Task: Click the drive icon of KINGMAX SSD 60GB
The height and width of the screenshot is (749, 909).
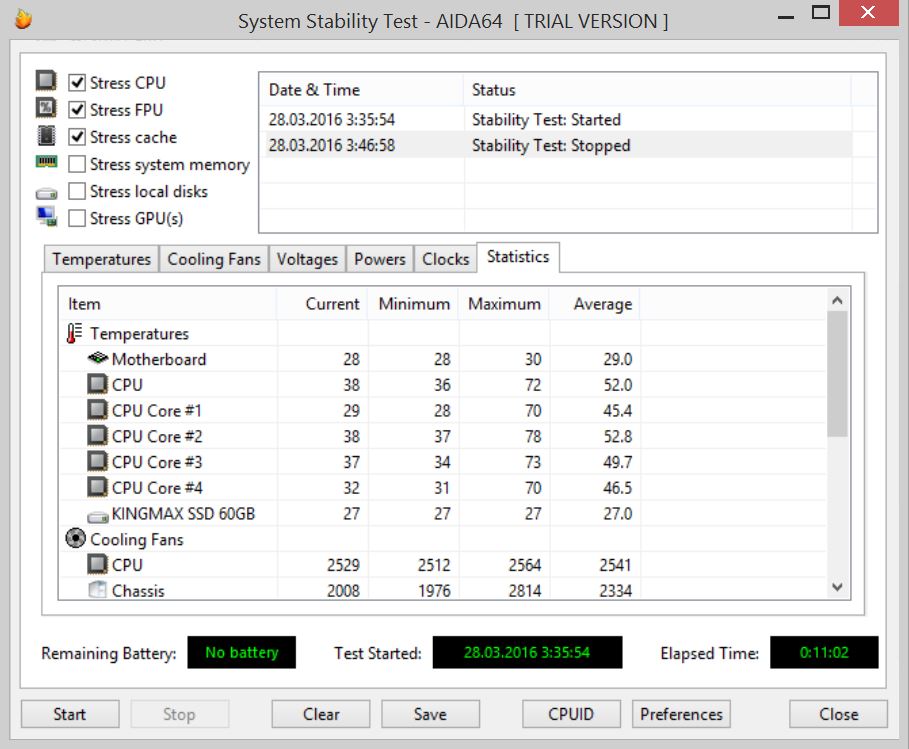Action: pyautogui.click(x=98, y=516)
